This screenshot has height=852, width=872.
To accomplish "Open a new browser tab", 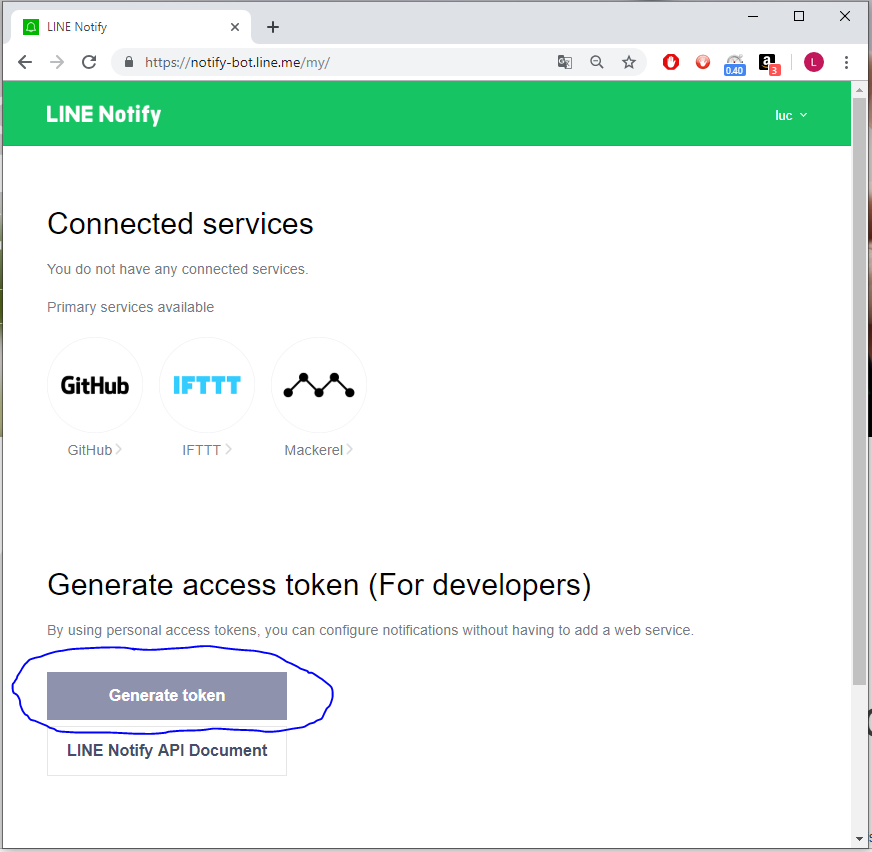I will [273, 27].
